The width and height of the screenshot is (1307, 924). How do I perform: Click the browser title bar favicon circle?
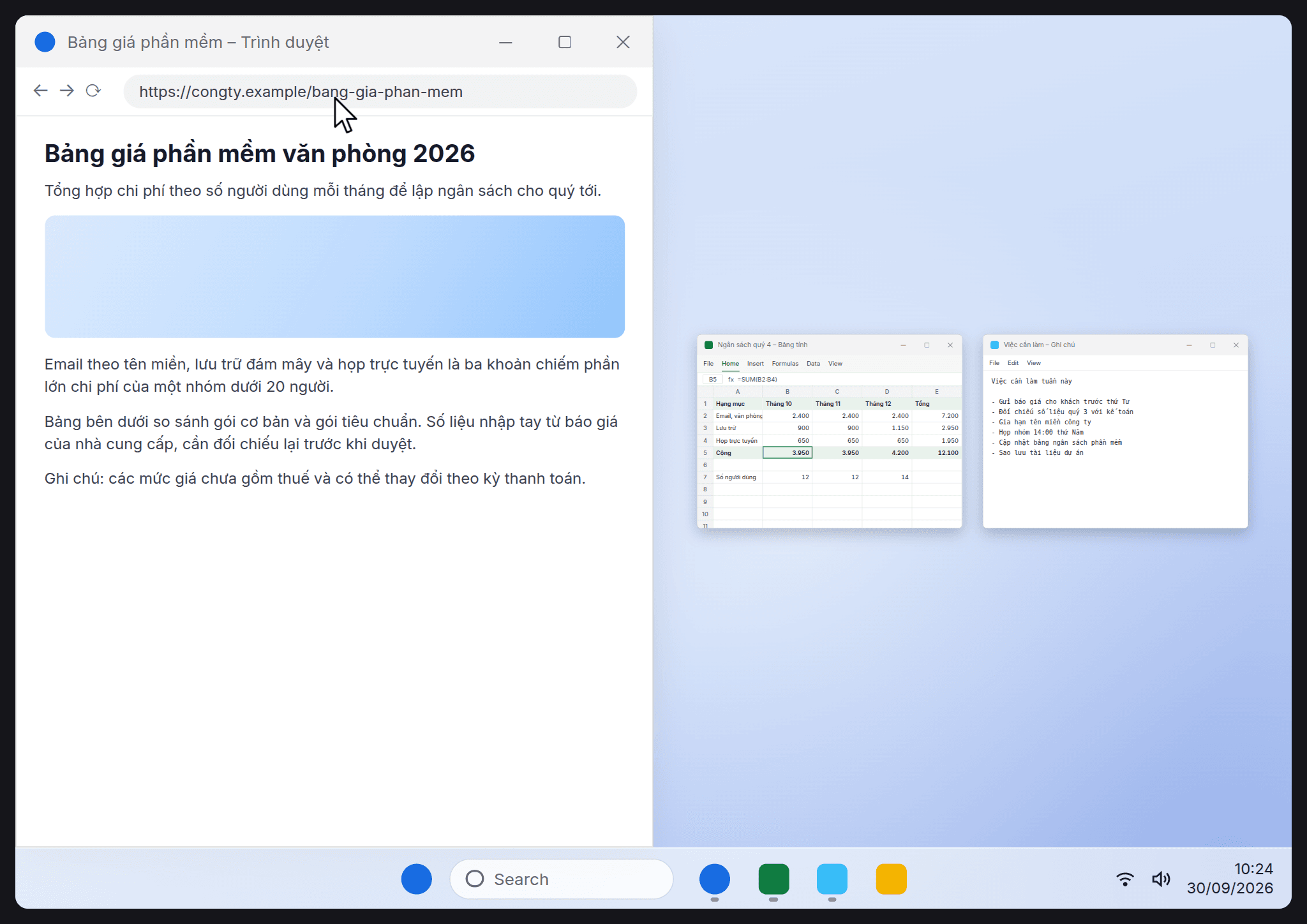(x=45, y=42)
